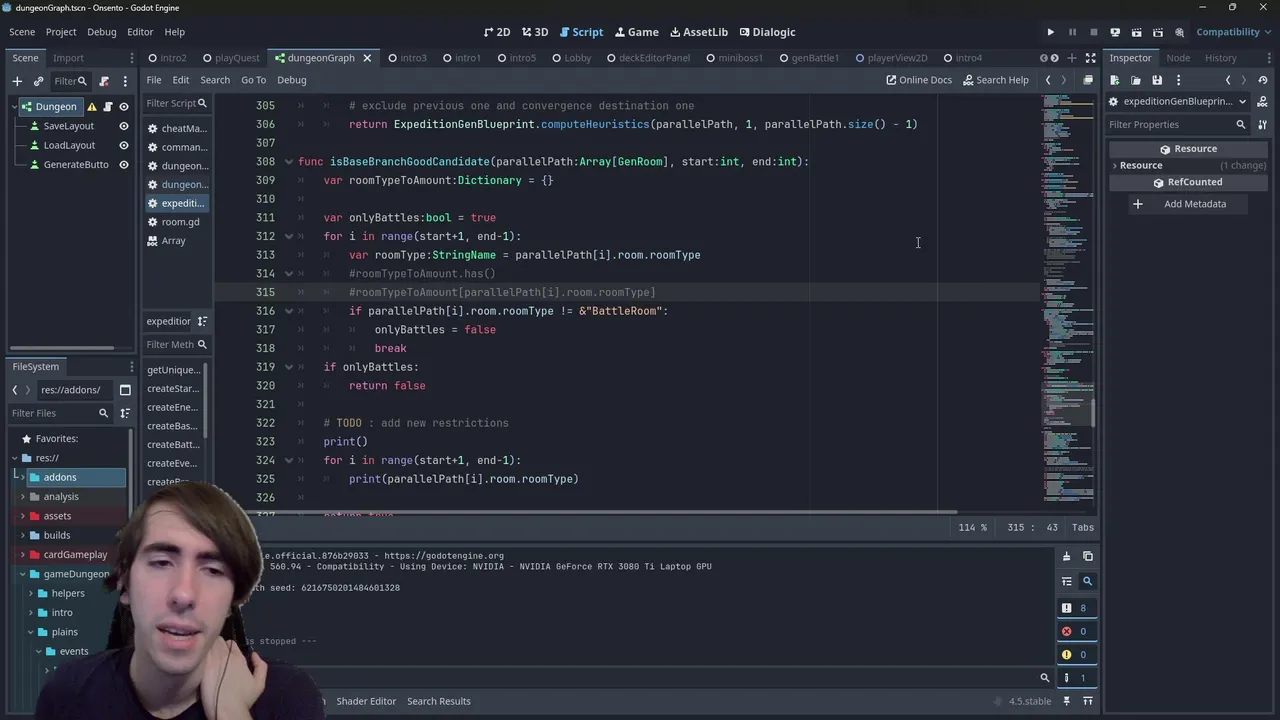Open the AssetLib workspace
This screenshot has height=720, width=1280.
[x=698, y=32]
